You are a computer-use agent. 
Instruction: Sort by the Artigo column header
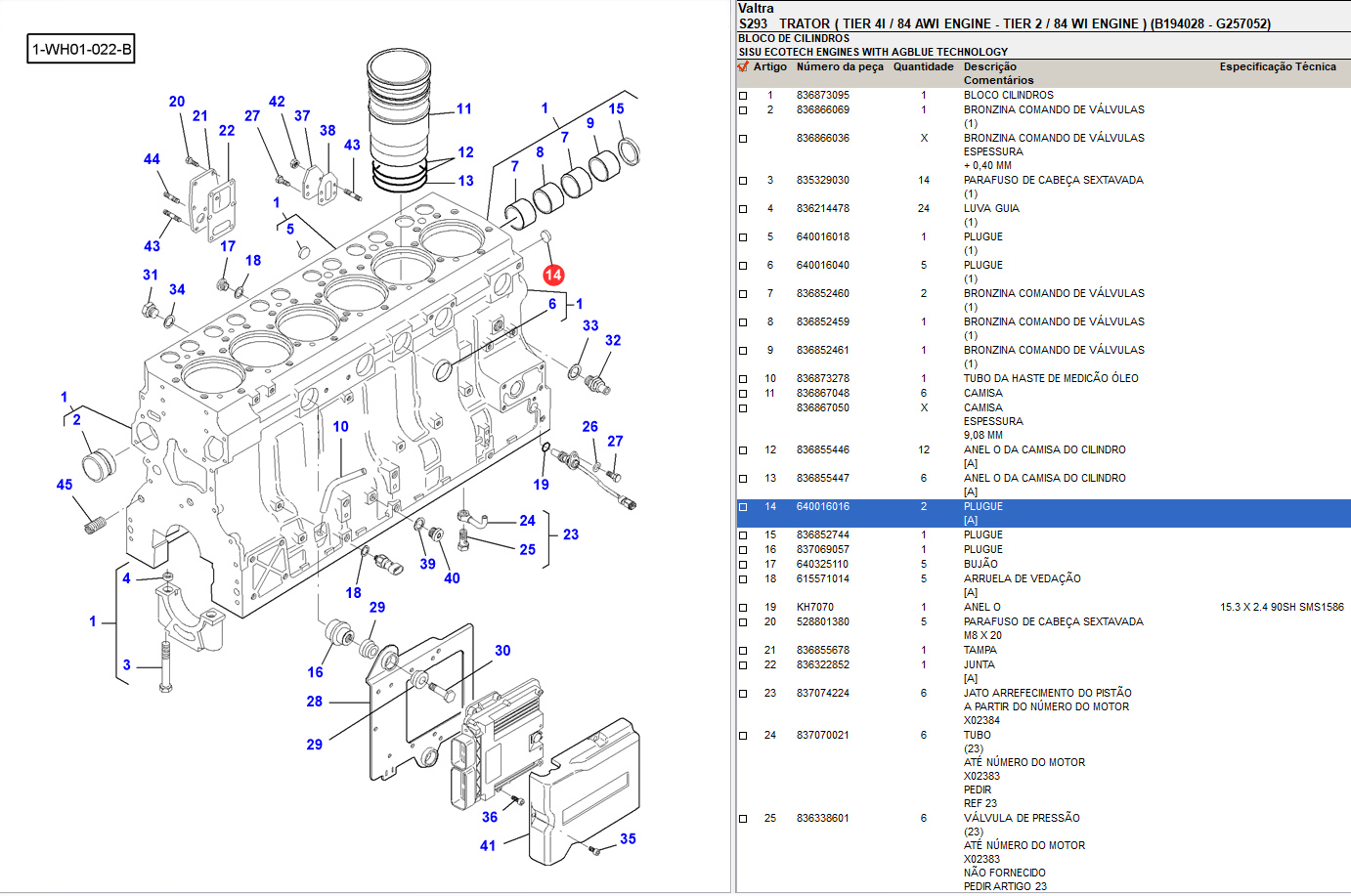[x=769, y=67]
